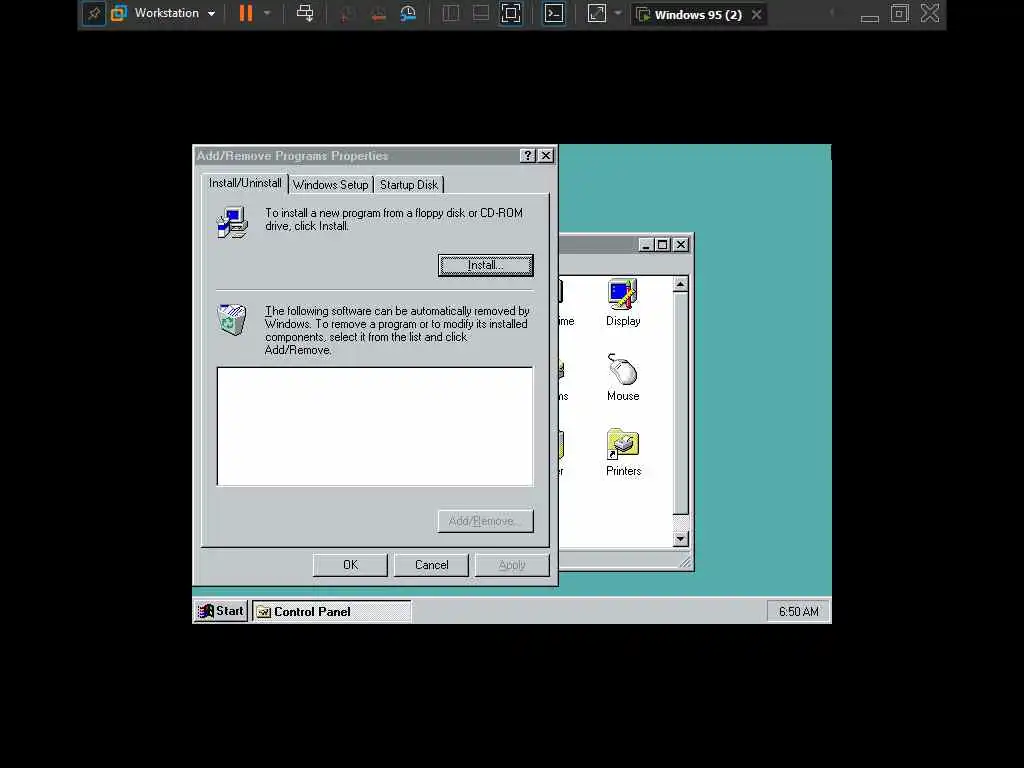The height and width of the screenshot is (768, 1024).
Task: Select the Mouse icon in Control Panel
Action: (623, 377)
